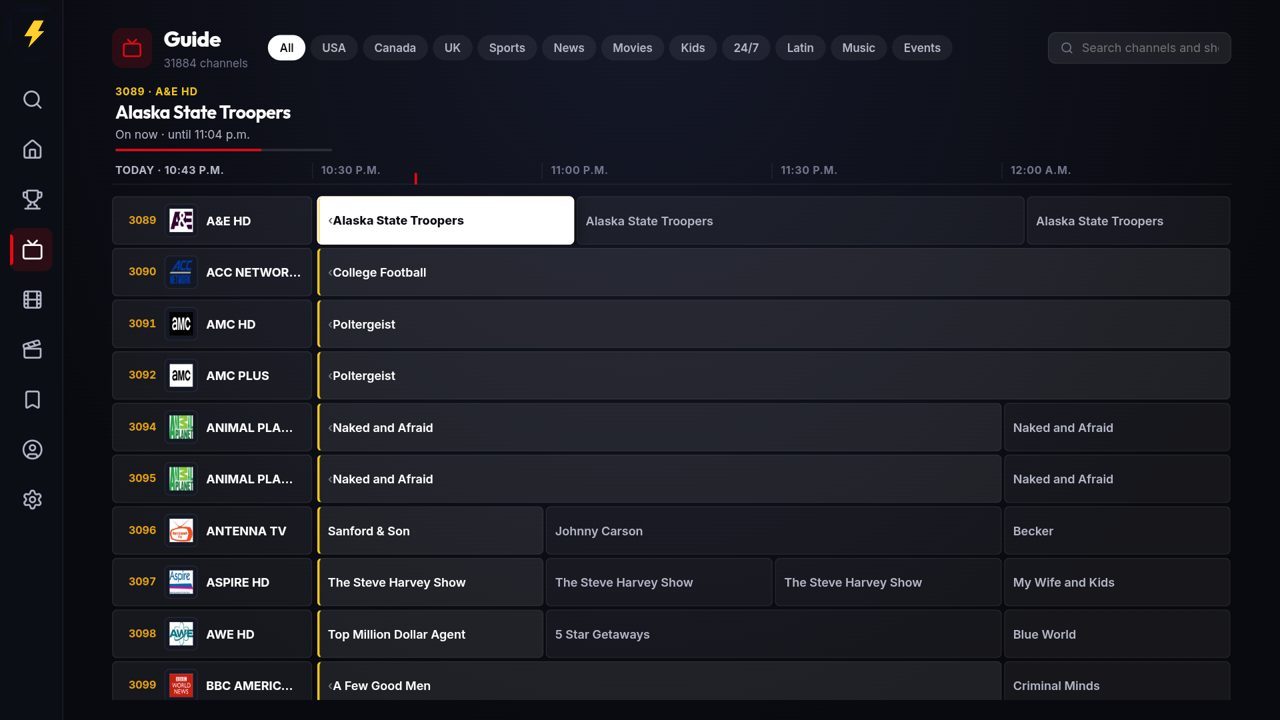Open A Few Good Men on BBC America
This screenshot has width=1280, height=720.
coord(659,681)
